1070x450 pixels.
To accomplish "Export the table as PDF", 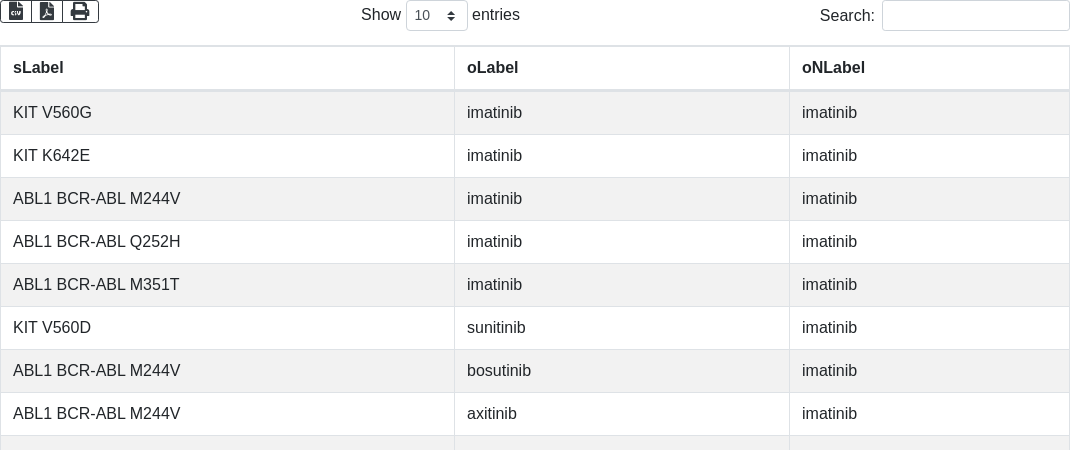I will 47,12.
